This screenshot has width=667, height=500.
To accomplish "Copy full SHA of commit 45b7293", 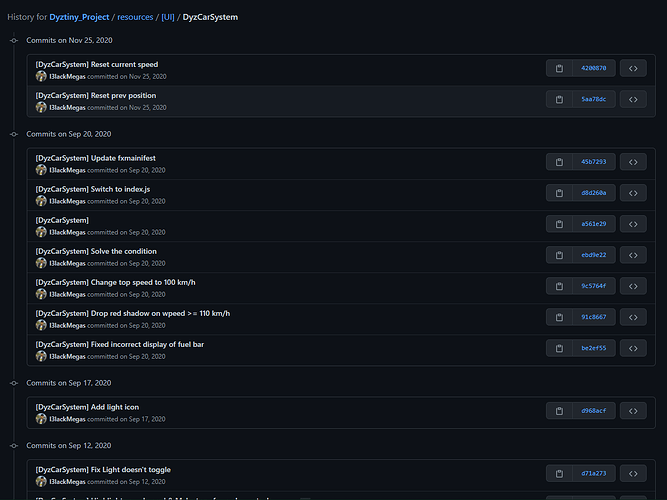I will [559, 162].
